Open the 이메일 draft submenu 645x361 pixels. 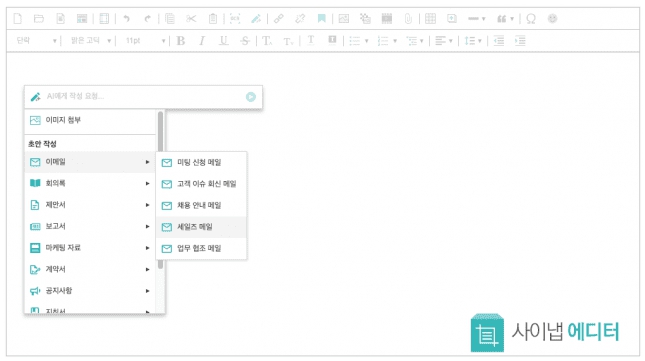(x=90, y=162)
